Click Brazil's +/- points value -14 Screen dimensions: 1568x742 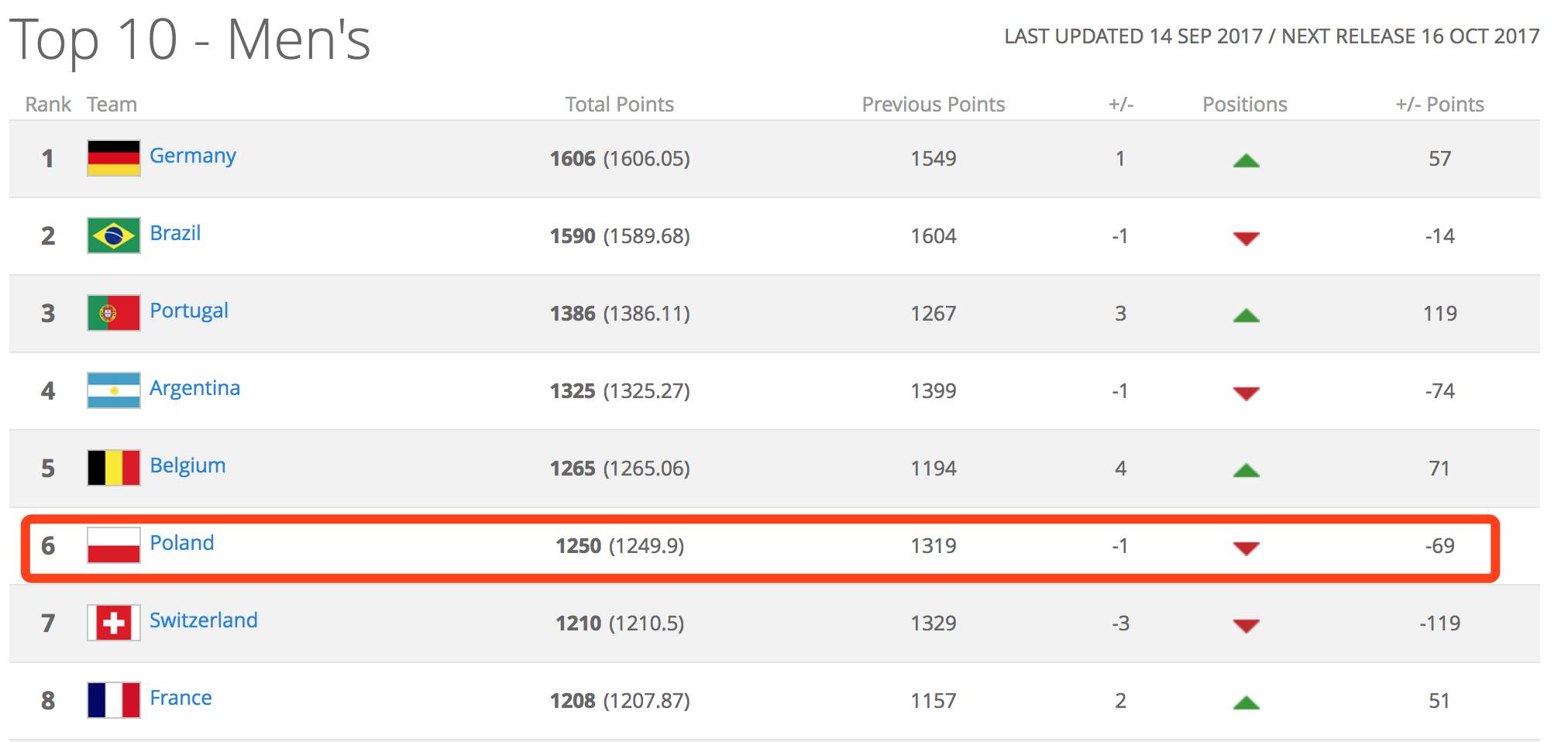1440,236
